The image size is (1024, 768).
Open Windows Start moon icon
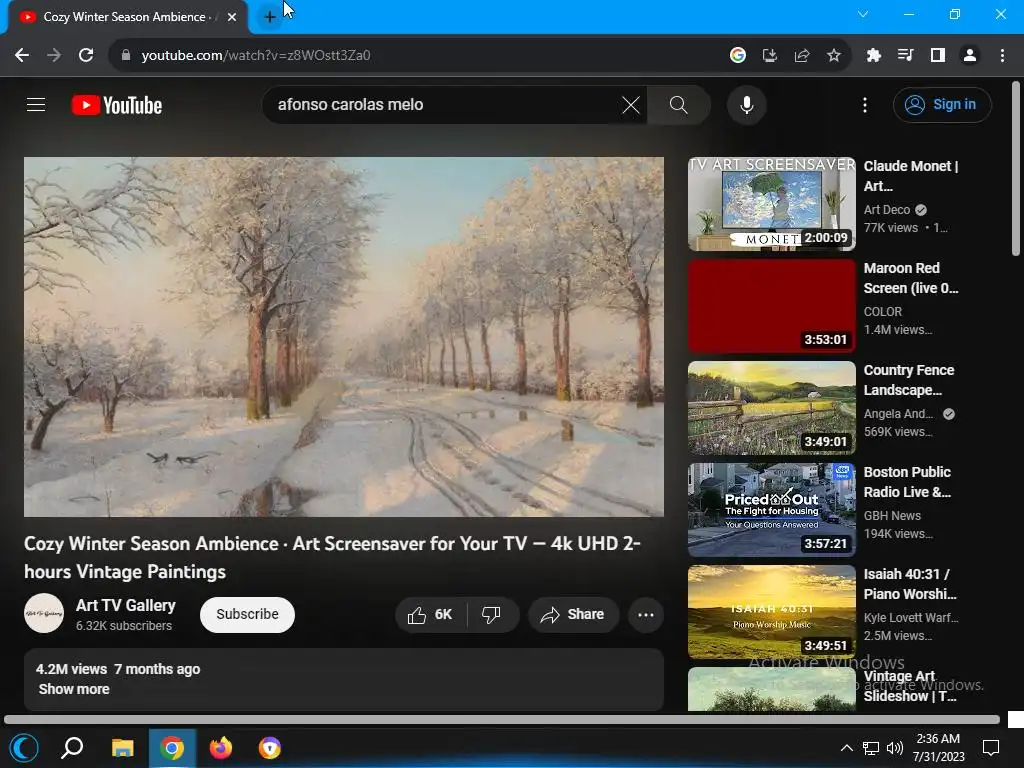(x=24, y=748)
